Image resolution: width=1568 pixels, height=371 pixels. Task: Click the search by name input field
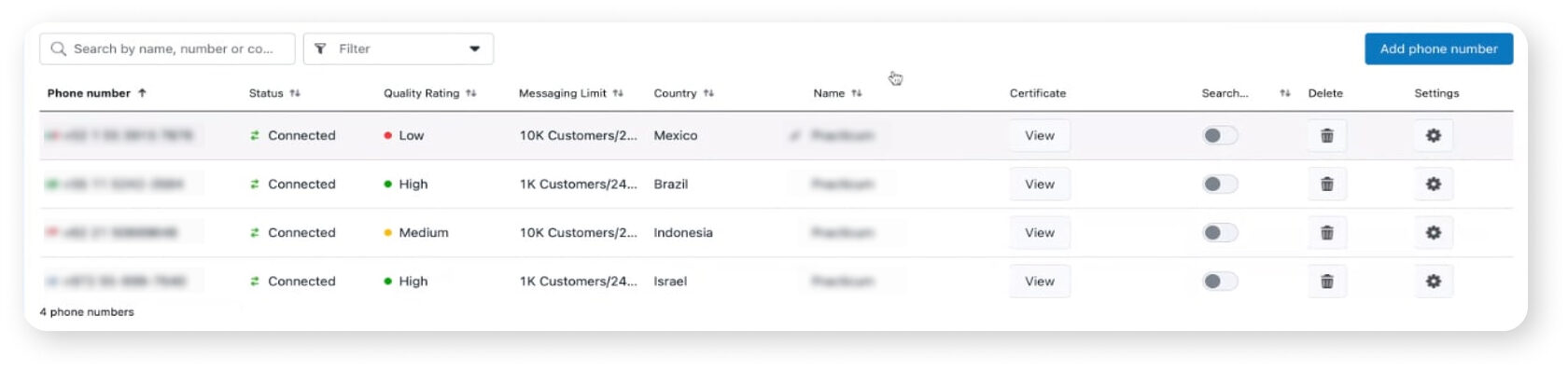tap(167, 48)
